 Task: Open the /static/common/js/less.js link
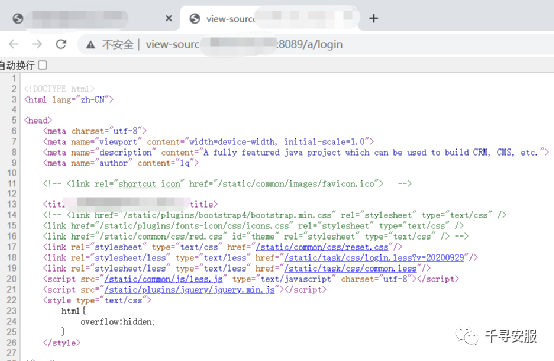163,279
